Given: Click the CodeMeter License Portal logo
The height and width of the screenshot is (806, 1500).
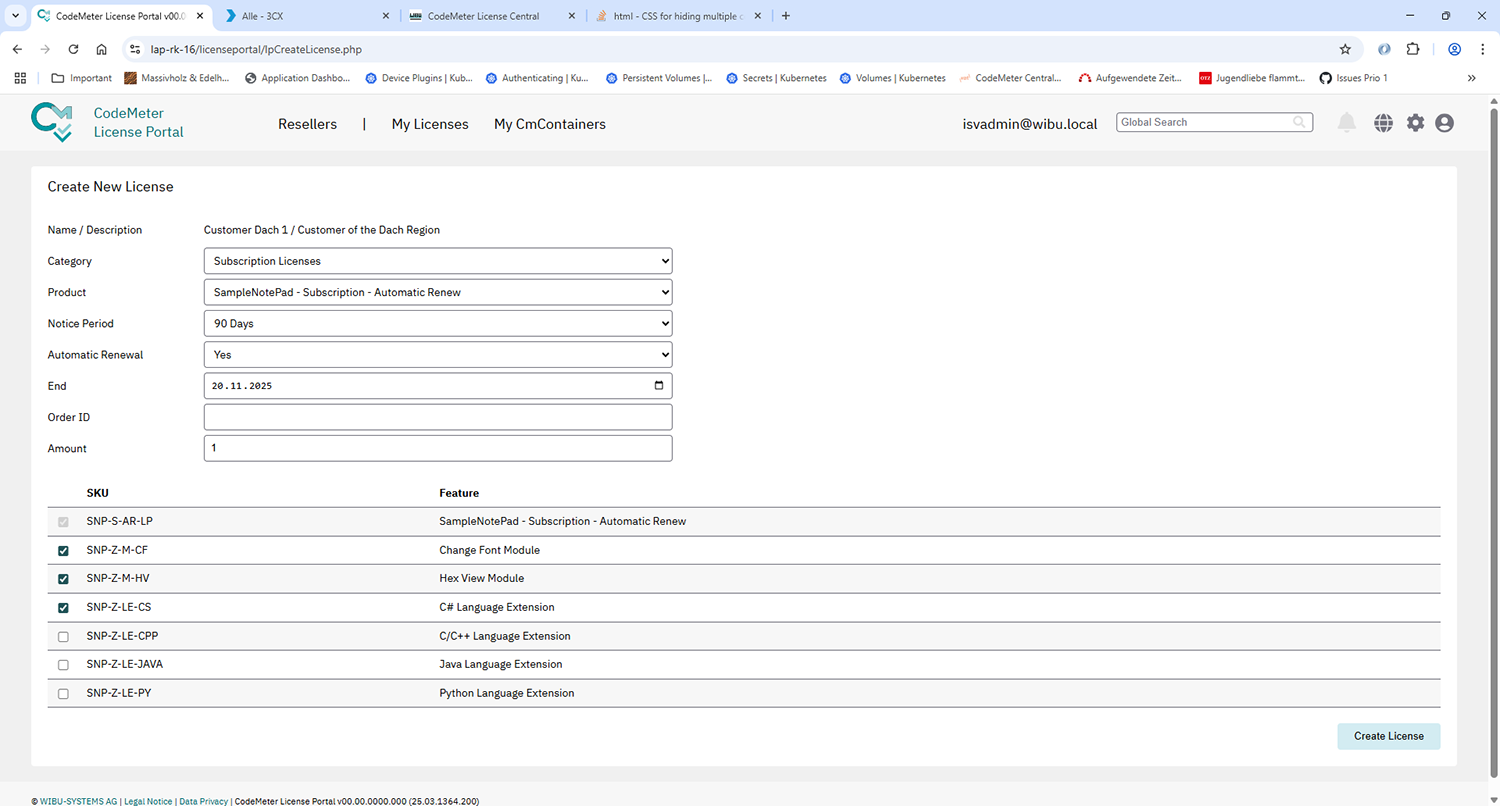Looking at the screenshot, I should (x=52, y=122).
